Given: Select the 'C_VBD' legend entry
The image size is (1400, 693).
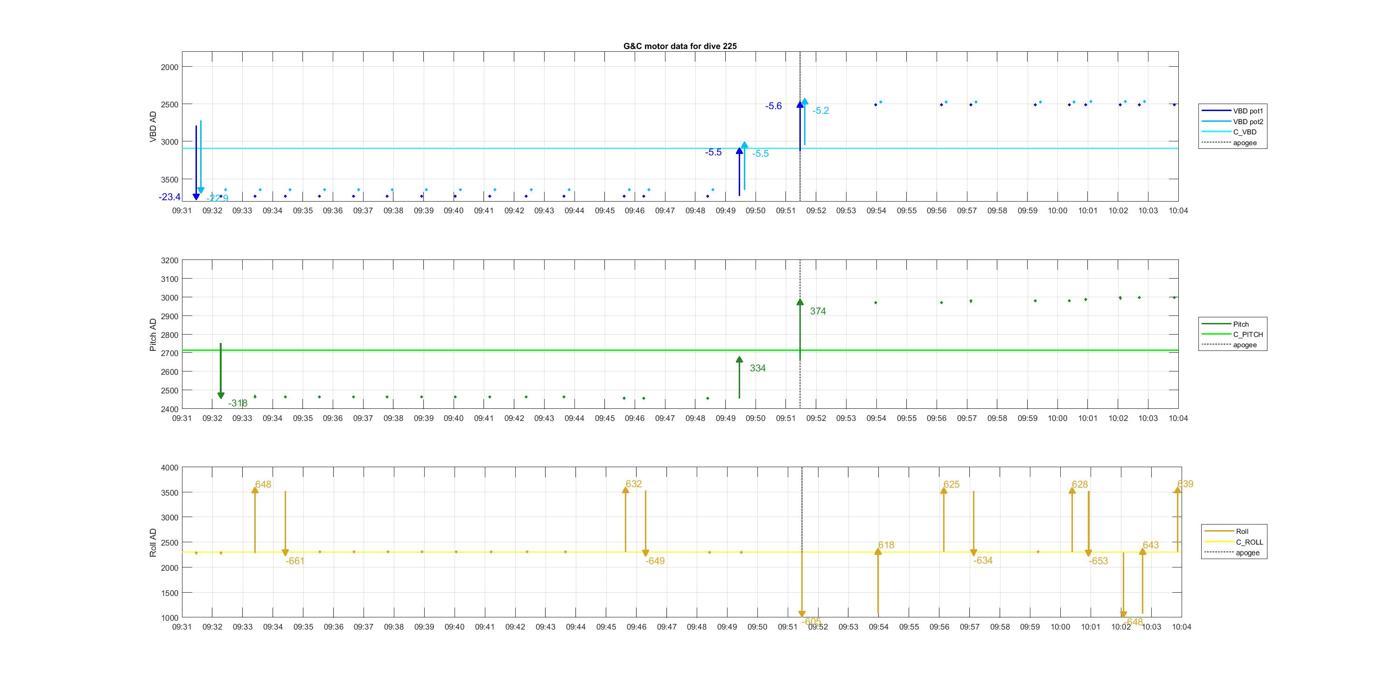Looking at the screenshot, I should (x=1229, y=132).
